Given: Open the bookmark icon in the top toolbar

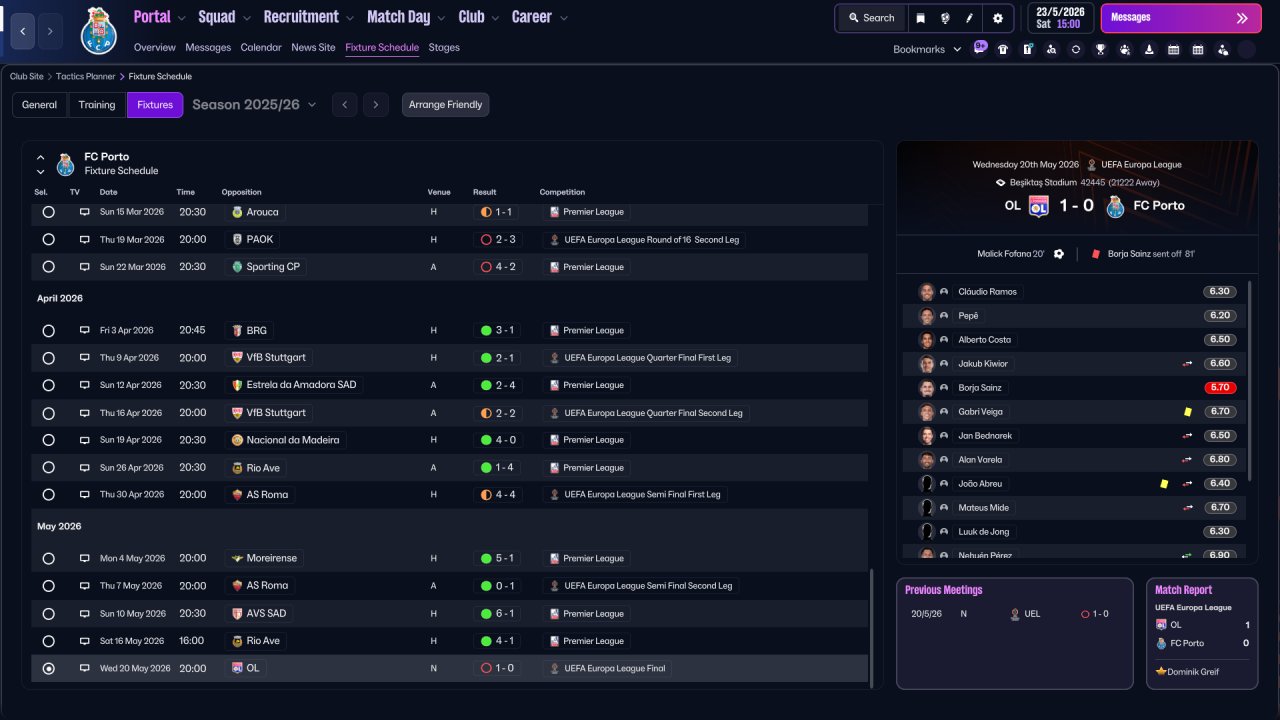Looking at the screenshot, I should pos(920,18).
